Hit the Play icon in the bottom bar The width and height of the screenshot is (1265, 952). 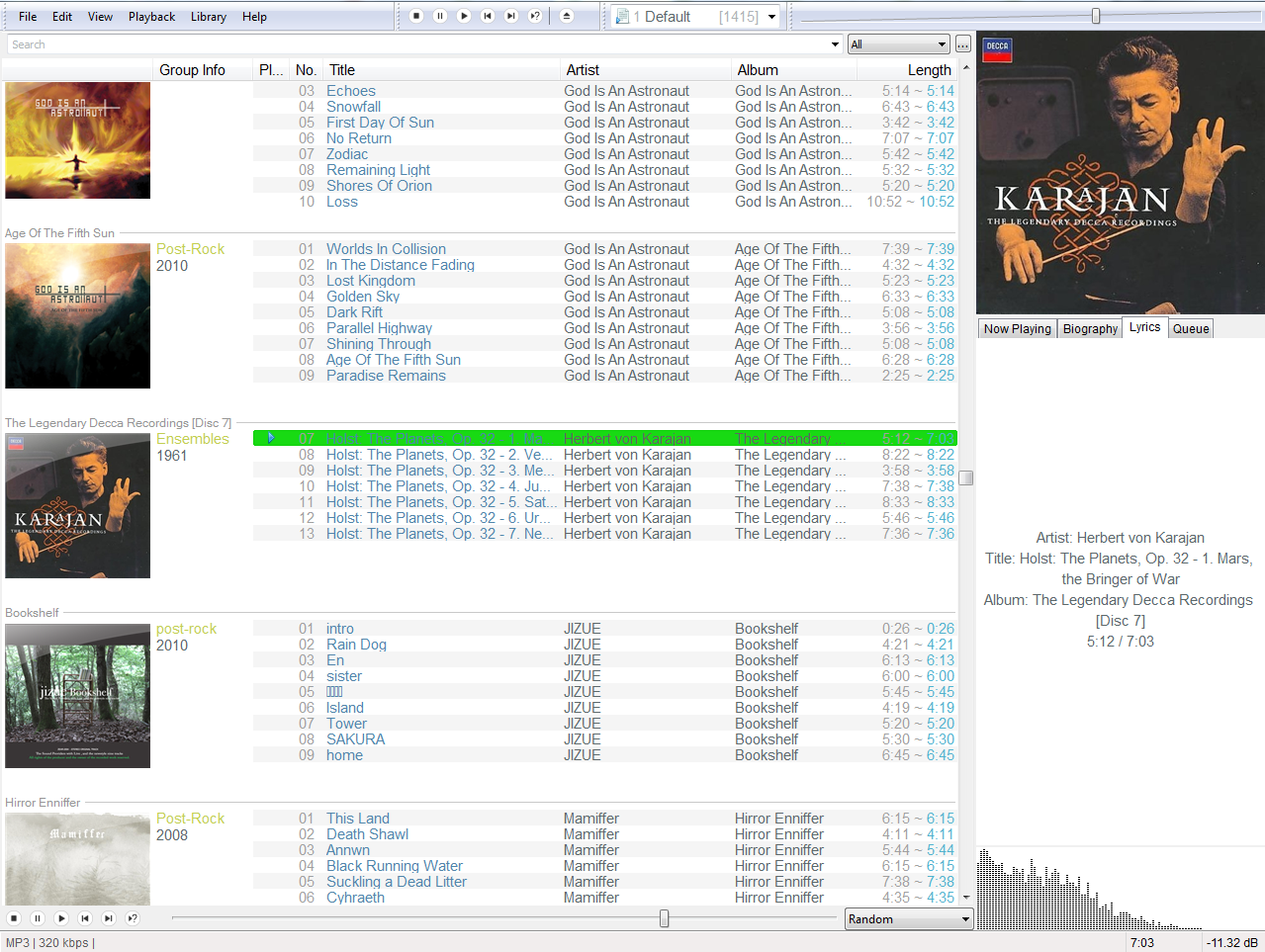(61, 918)
